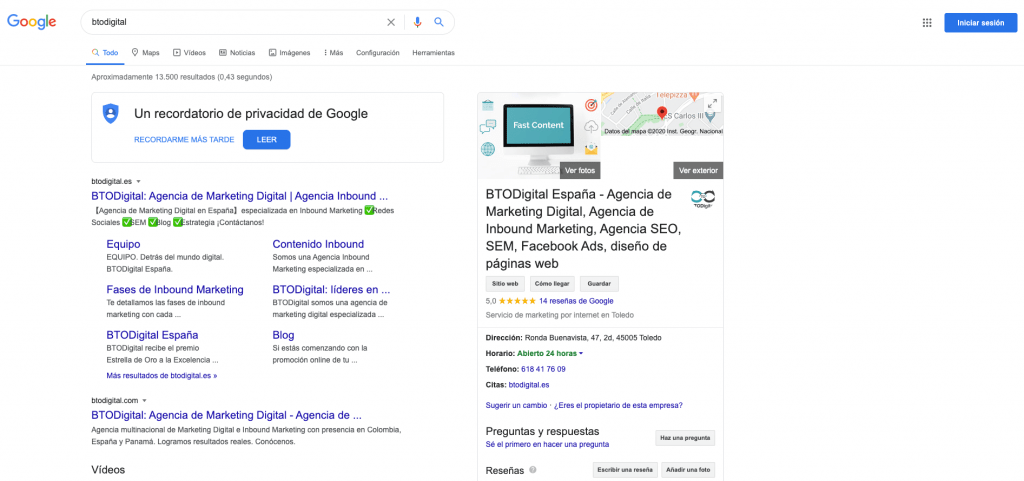This screenshot has height=481, width=1024.
Task: Switch to the Imágenes tab
Action: pyautogui.click(x=289, y=53)
